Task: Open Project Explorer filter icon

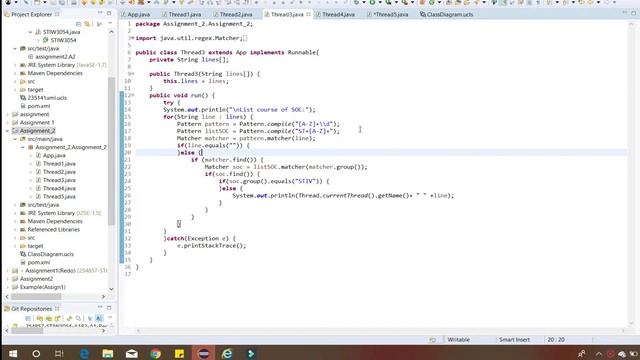Action: coord(99,24)
